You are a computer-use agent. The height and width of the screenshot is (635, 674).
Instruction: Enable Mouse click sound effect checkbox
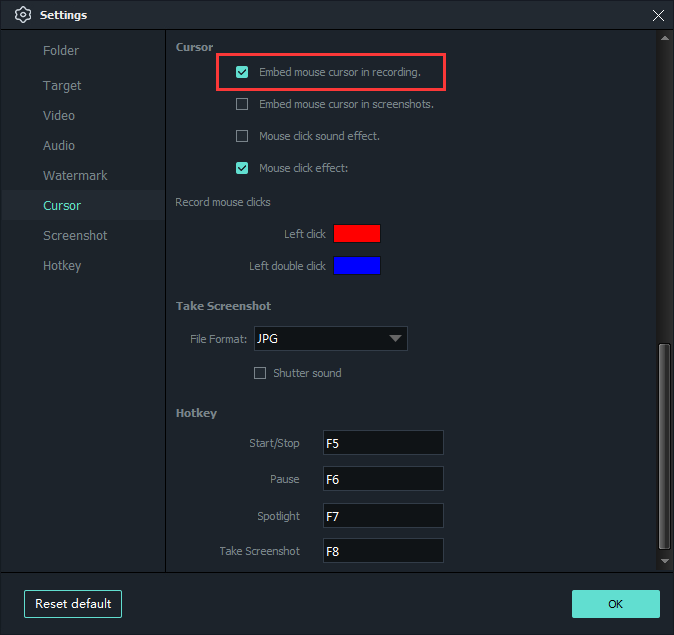(242, 136)
